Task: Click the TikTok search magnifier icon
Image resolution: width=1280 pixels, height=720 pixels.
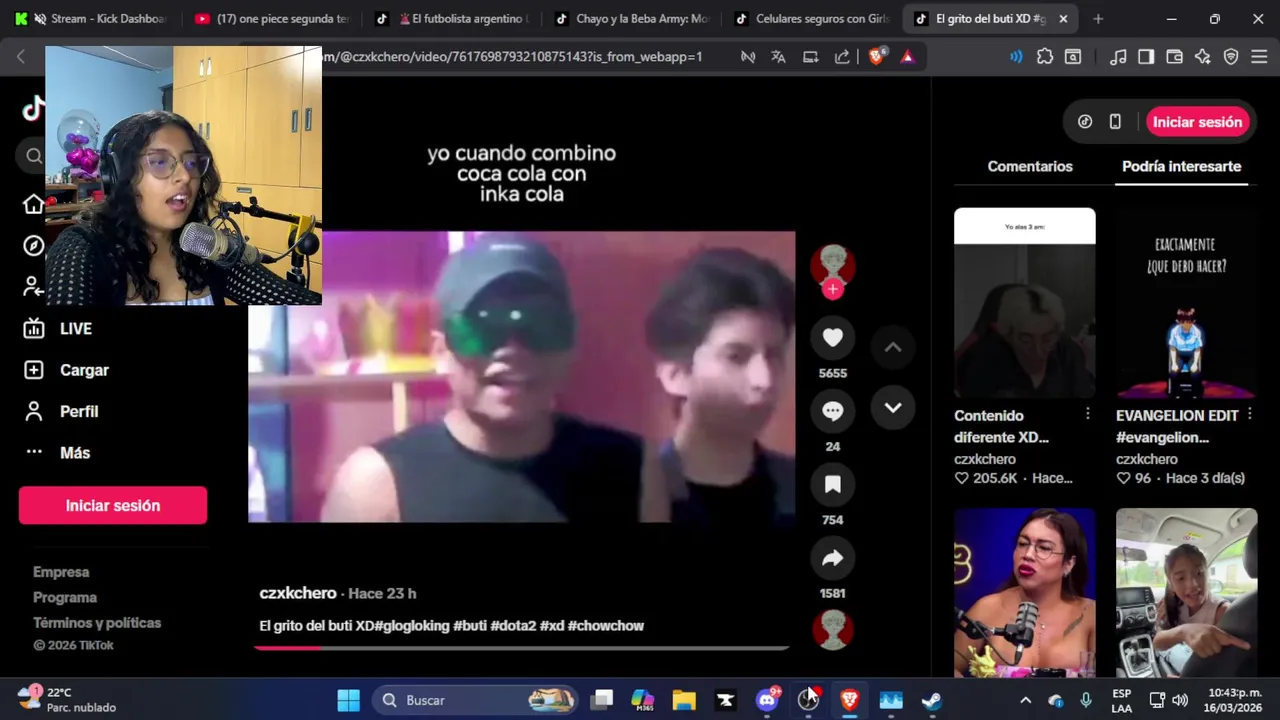Action: pyautogui.click(x=34, y=155)
